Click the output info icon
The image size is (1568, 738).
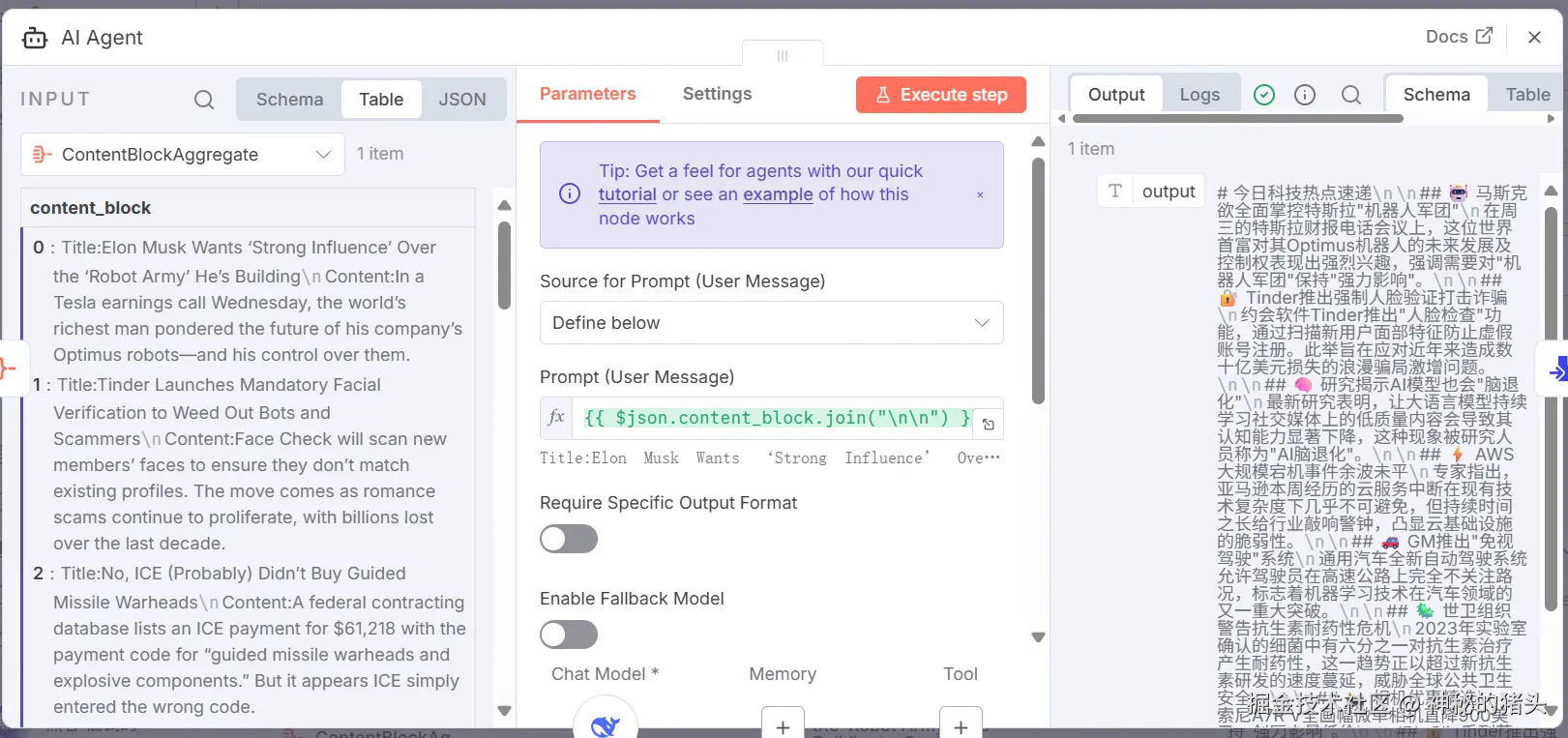coord(1305,94)
